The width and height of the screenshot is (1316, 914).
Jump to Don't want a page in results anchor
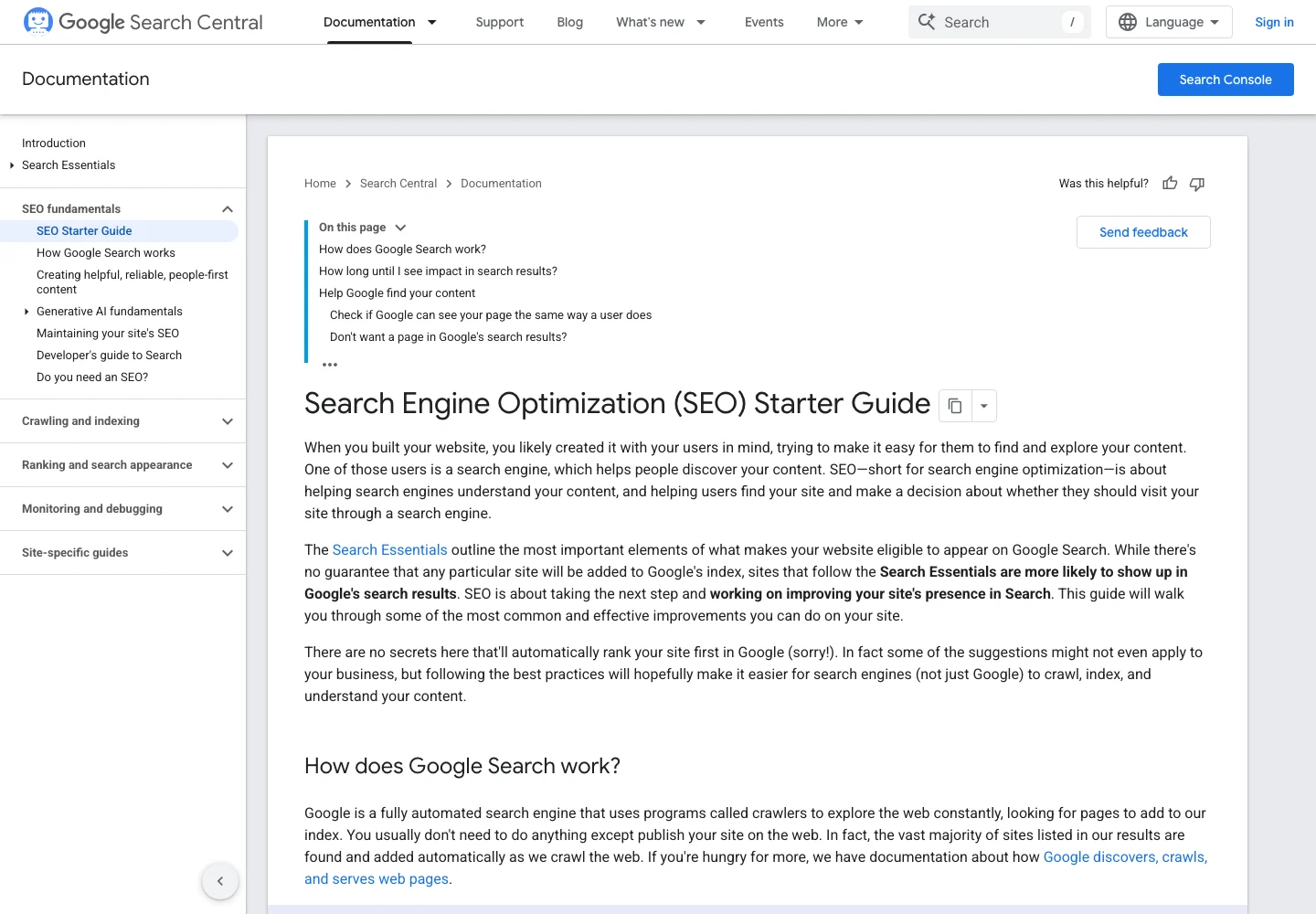coord(448,337)
